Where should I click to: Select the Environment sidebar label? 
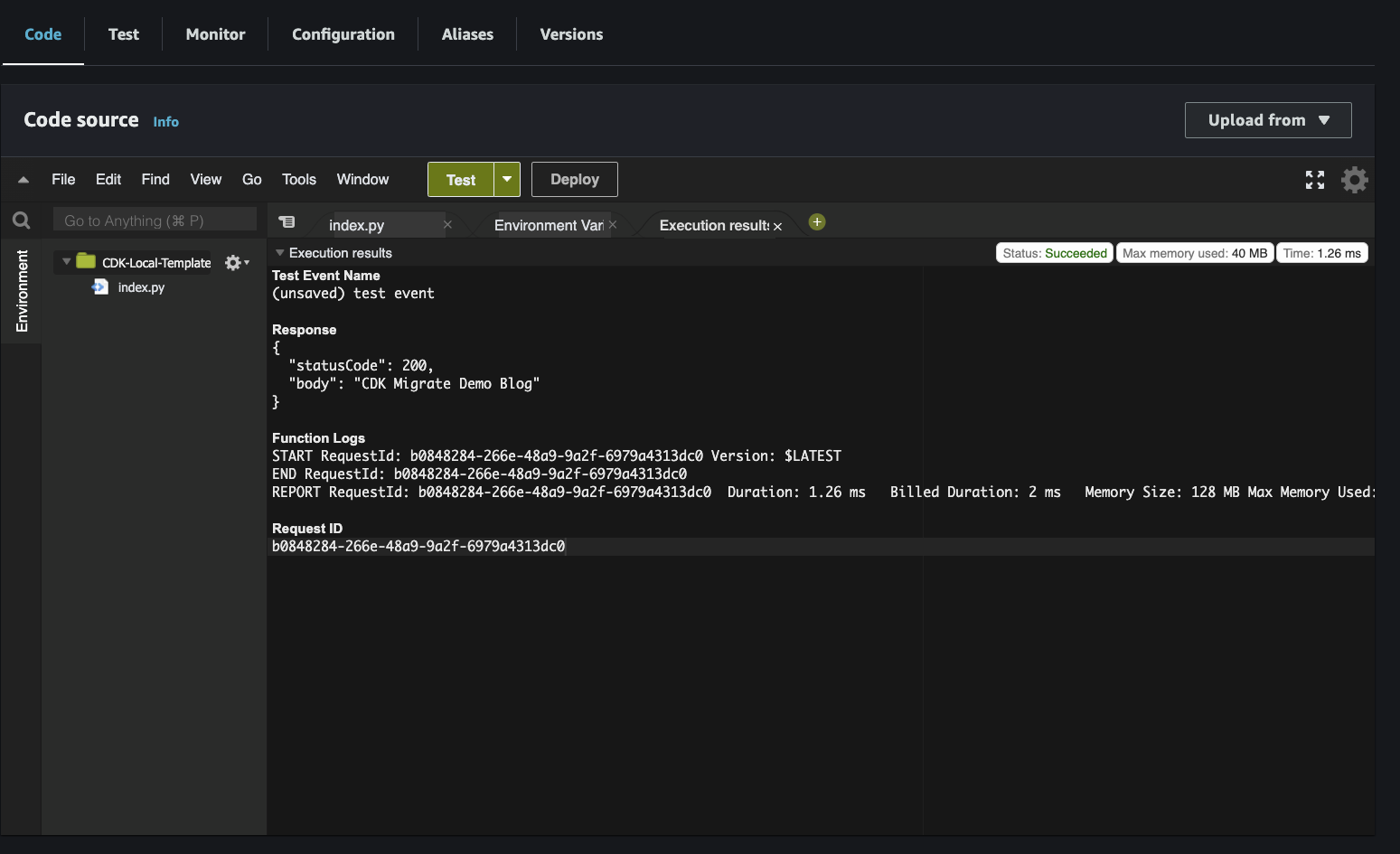21,291
